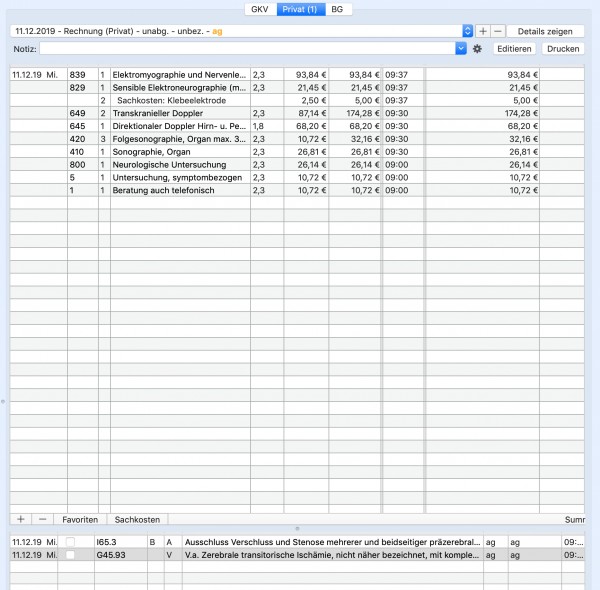Click diagnosis code G45.93
This screenshot has width=600, height=590.
coord(111,555)
